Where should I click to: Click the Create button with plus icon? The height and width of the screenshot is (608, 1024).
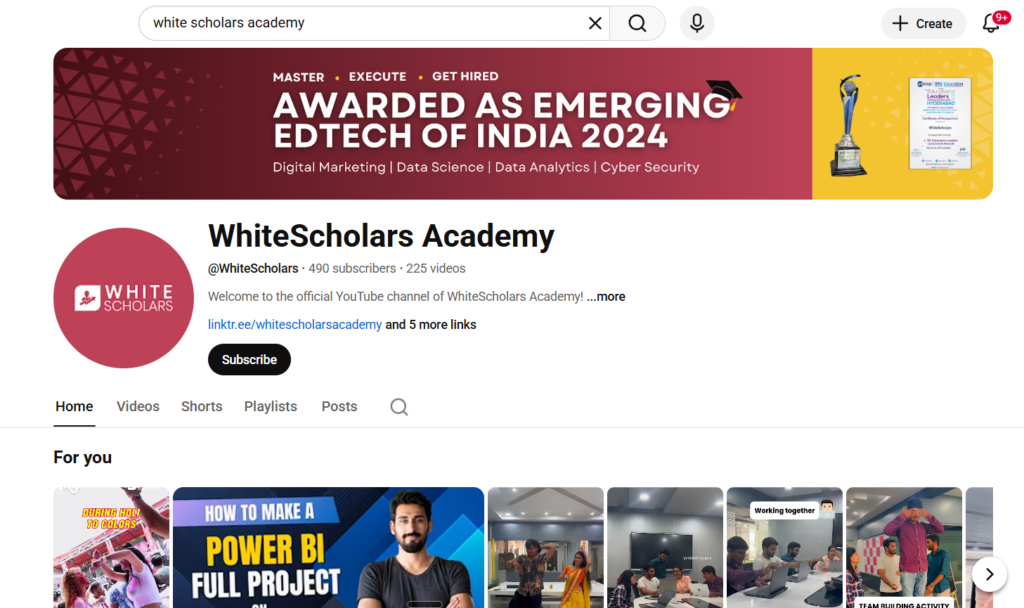pyautogui.click(x=923, y=24)
